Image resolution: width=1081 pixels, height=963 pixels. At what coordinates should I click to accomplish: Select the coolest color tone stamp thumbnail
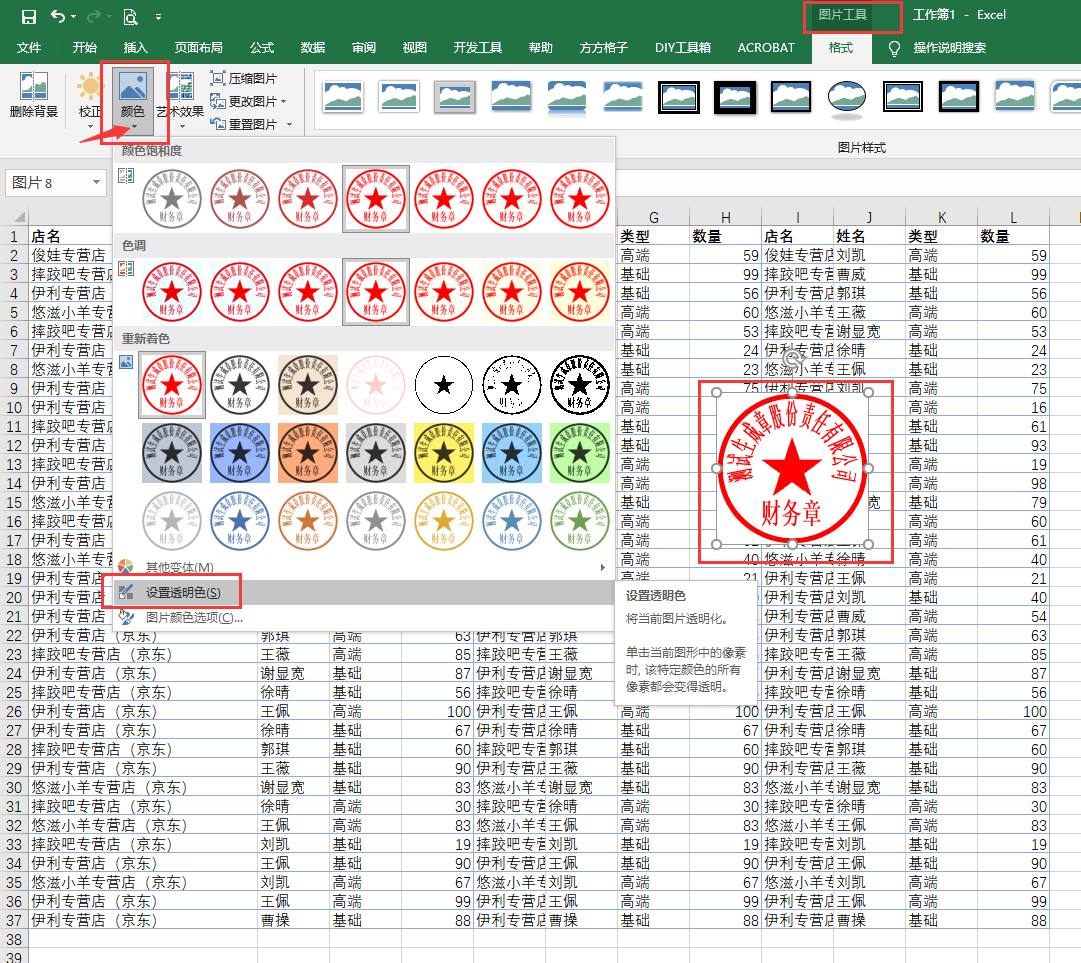172,292
